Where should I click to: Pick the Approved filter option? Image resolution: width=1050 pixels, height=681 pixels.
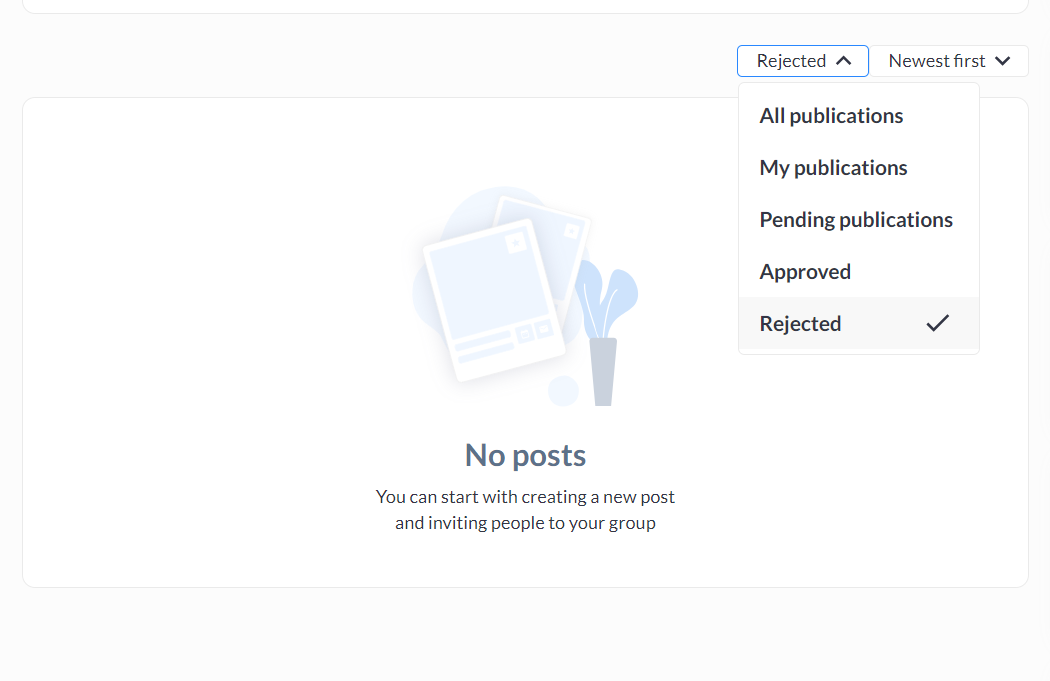pyautogui.click(x=805, y=272)
